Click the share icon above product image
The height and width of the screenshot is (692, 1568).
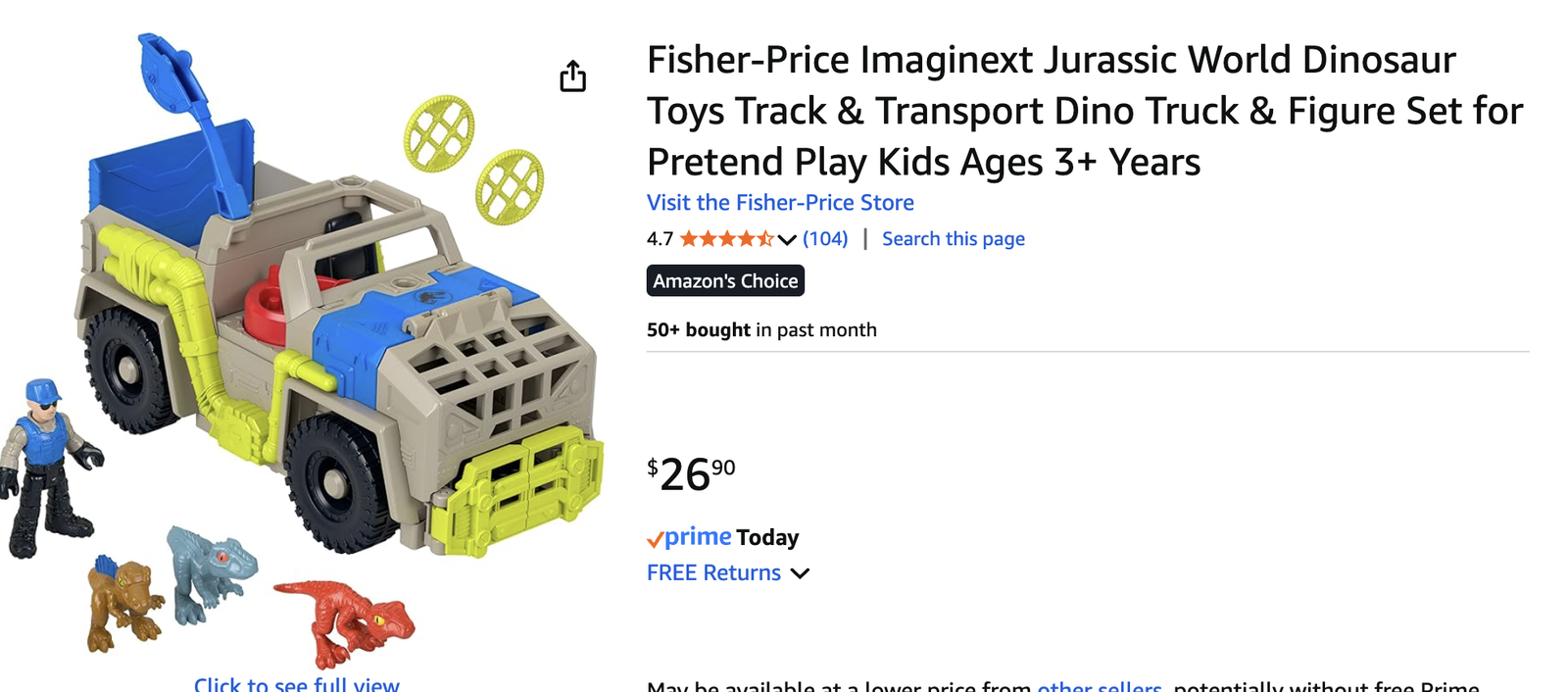coord(572,75)
